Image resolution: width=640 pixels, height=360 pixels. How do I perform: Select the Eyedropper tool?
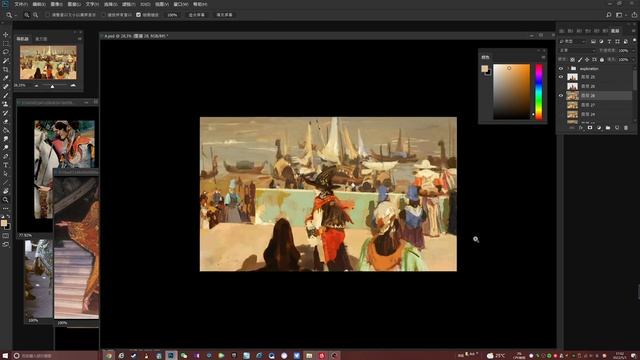pyautogui.click(x=6, y=78)
